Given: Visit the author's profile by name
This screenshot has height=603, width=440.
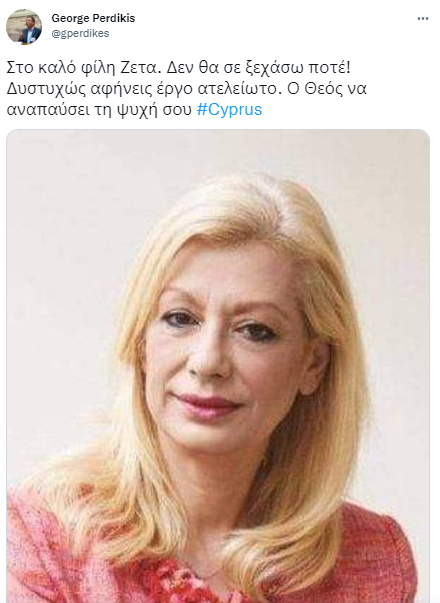Looking at the screenshot, I should pyautogui.click(x=93, y=18).
